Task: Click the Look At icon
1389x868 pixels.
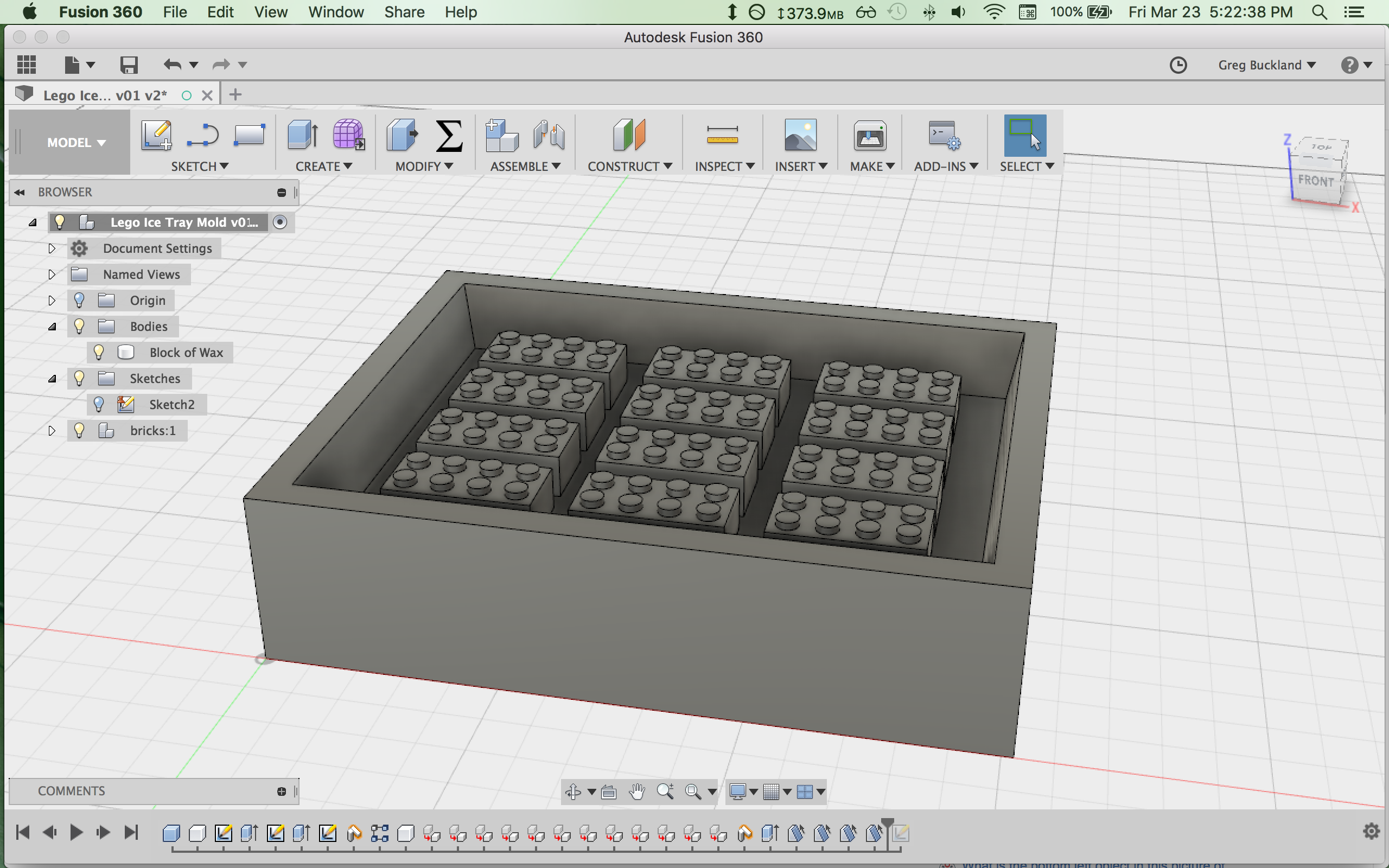Action: point(608,792)
